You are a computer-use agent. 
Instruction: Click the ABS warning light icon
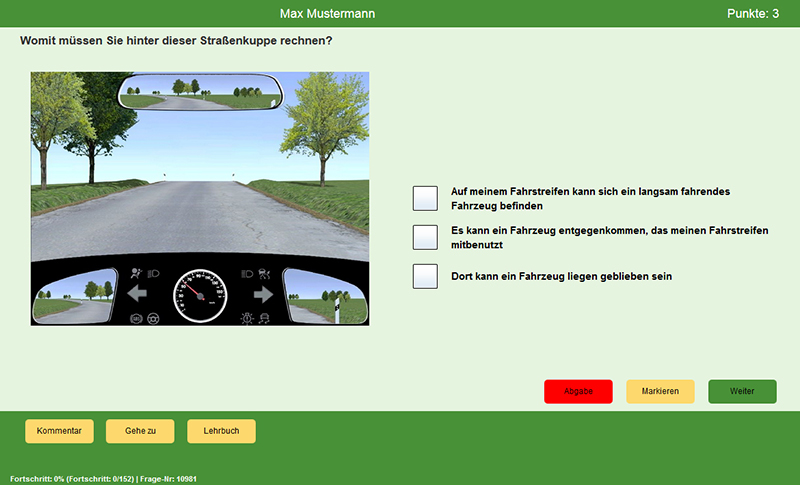tap(136, 318)
